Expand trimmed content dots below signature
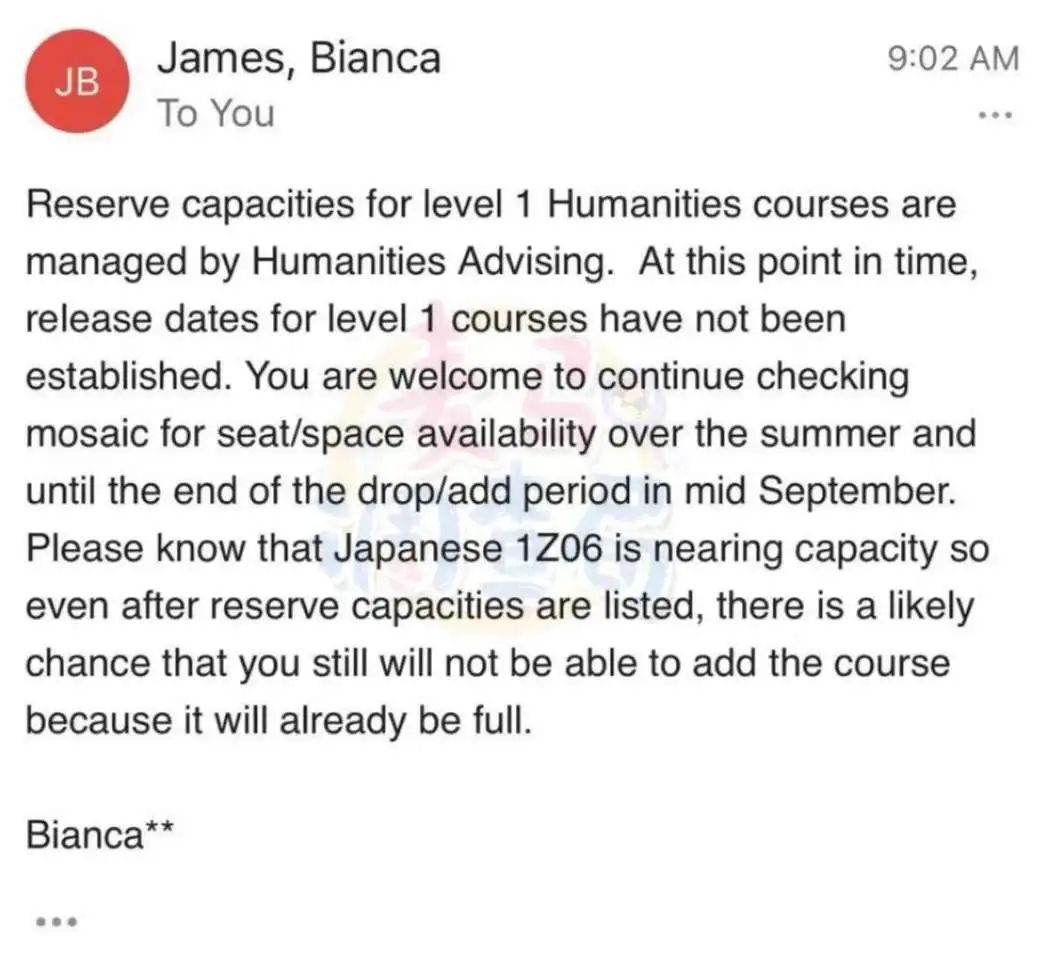The image size is (1063, 959). (x=56, y=922)
